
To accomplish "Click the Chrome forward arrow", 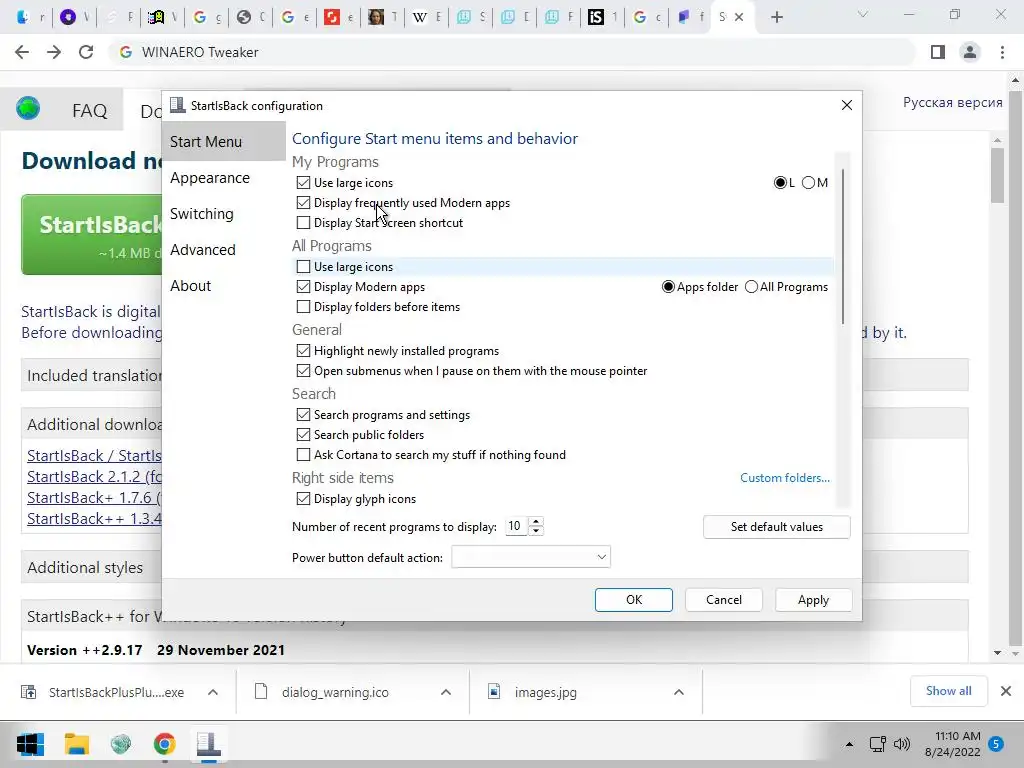I will click(x=54, y=52).
